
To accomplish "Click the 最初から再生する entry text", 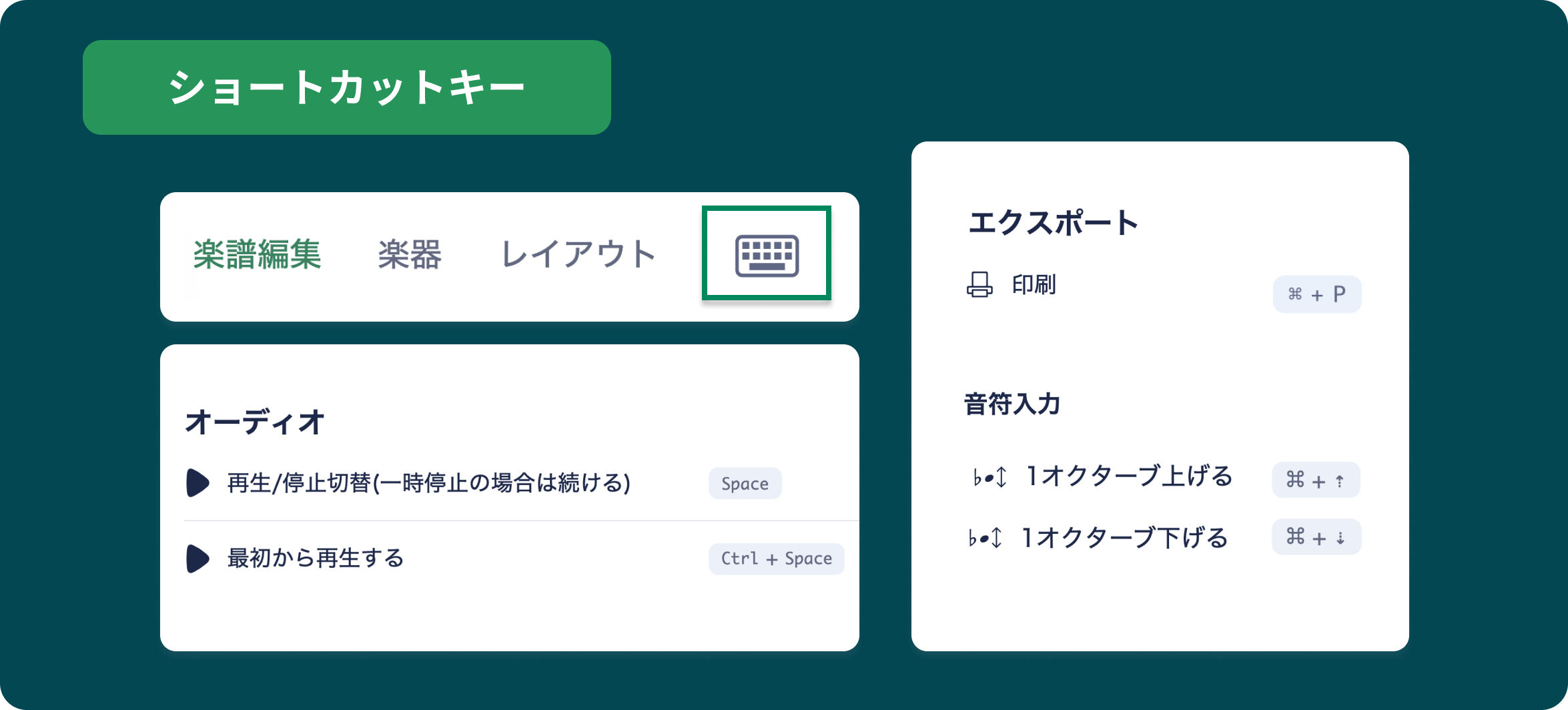I will click(316, 558).
